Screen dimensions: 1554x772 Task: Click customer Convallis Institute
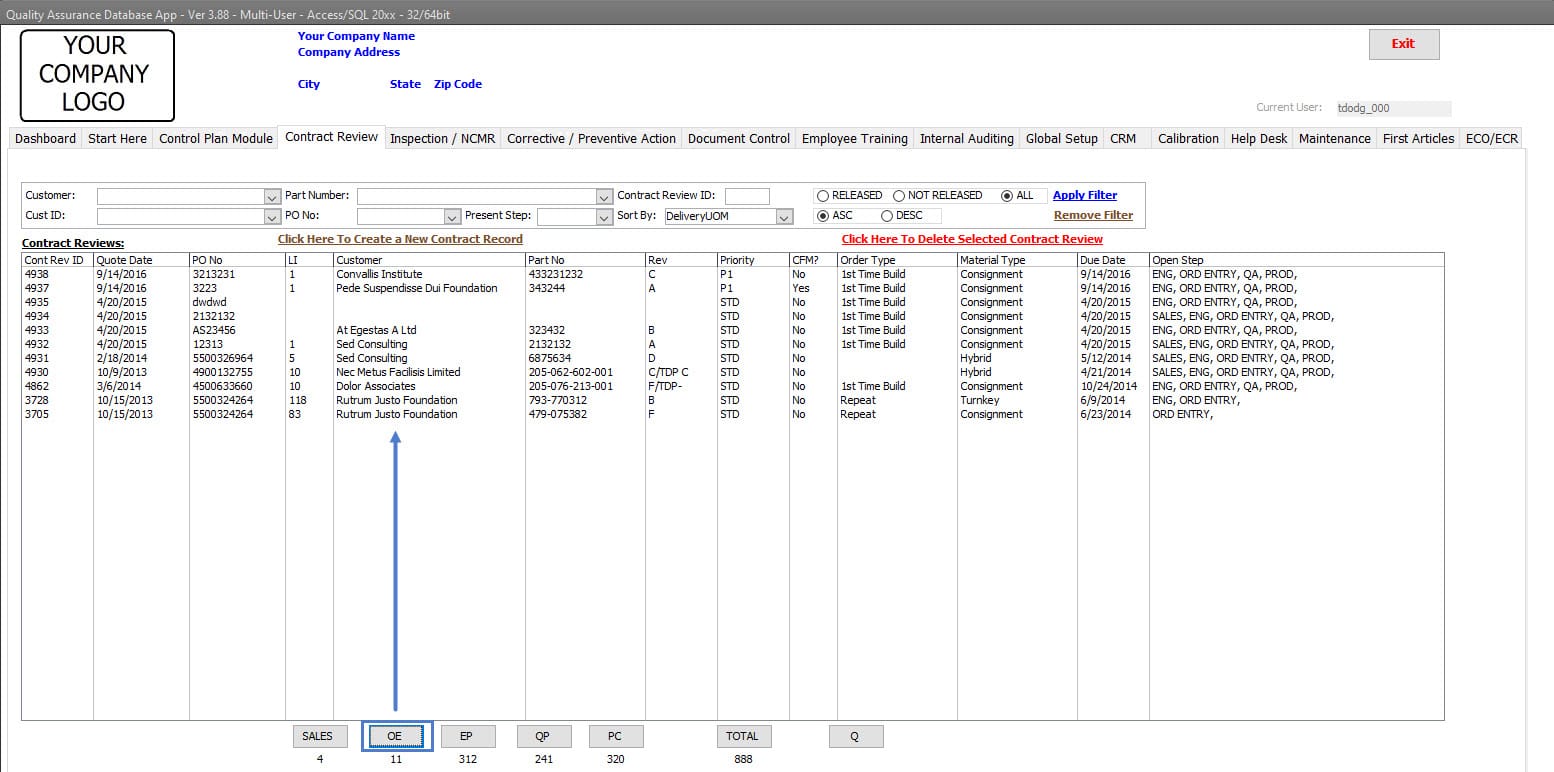379,274
